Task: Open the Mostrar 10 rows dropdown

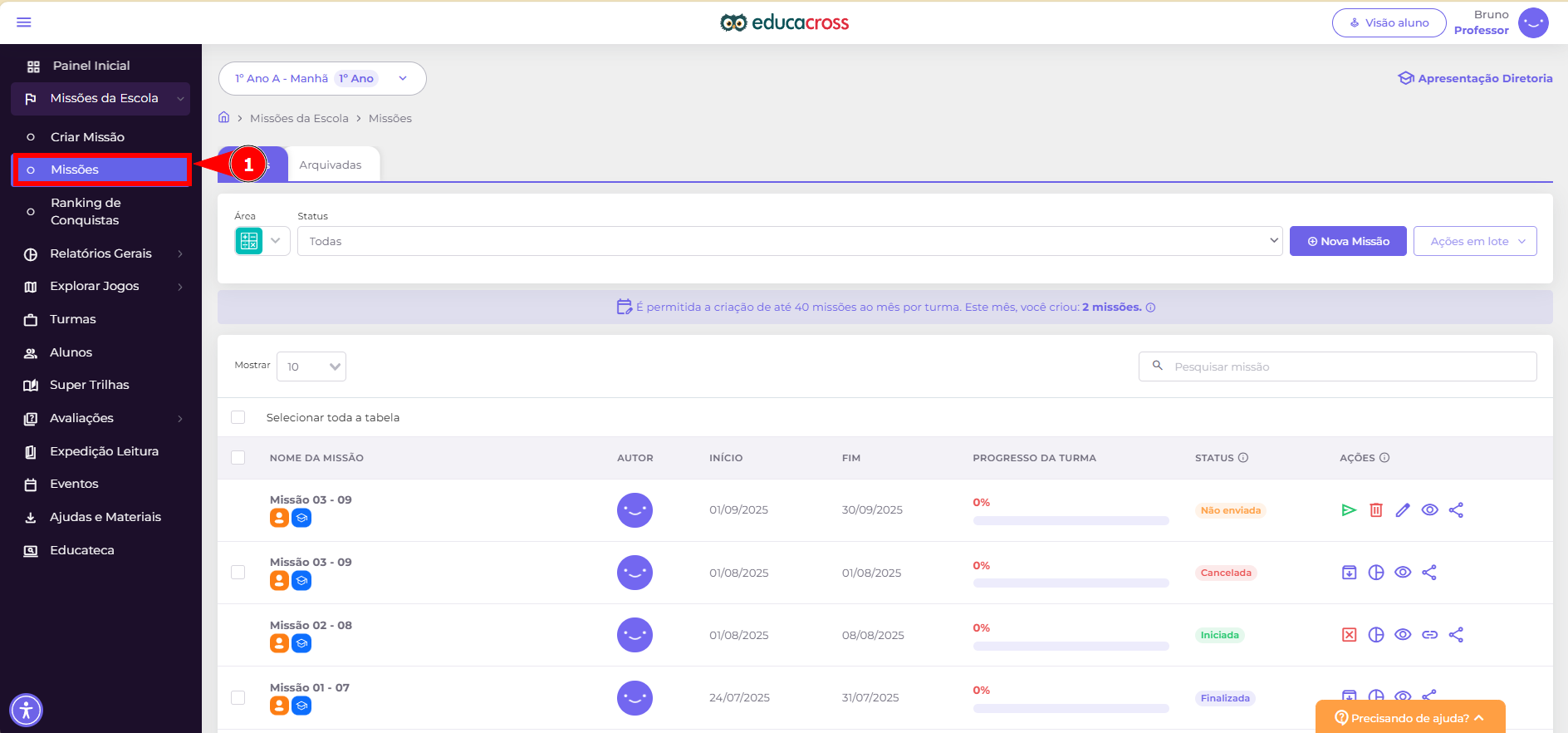Action: click(x=311, y=366)
